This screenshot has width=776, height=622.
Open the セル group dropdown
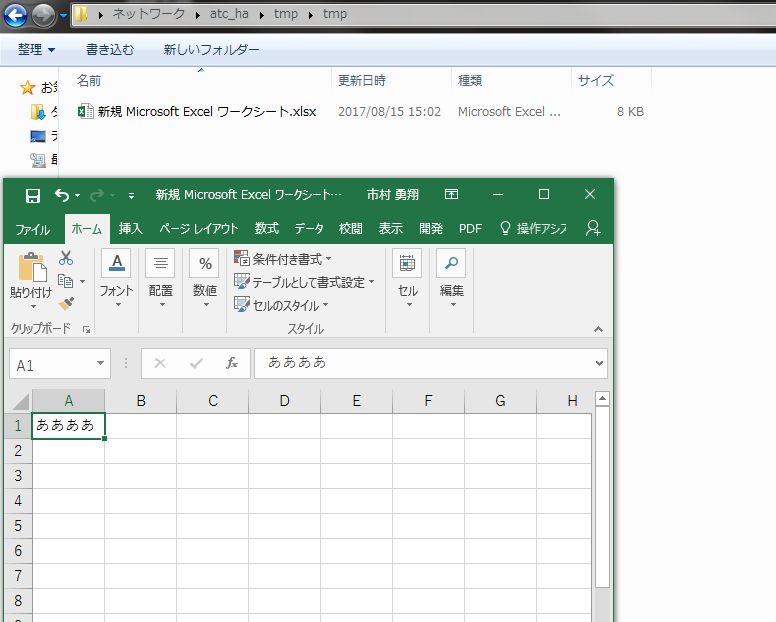click(407, 279)
